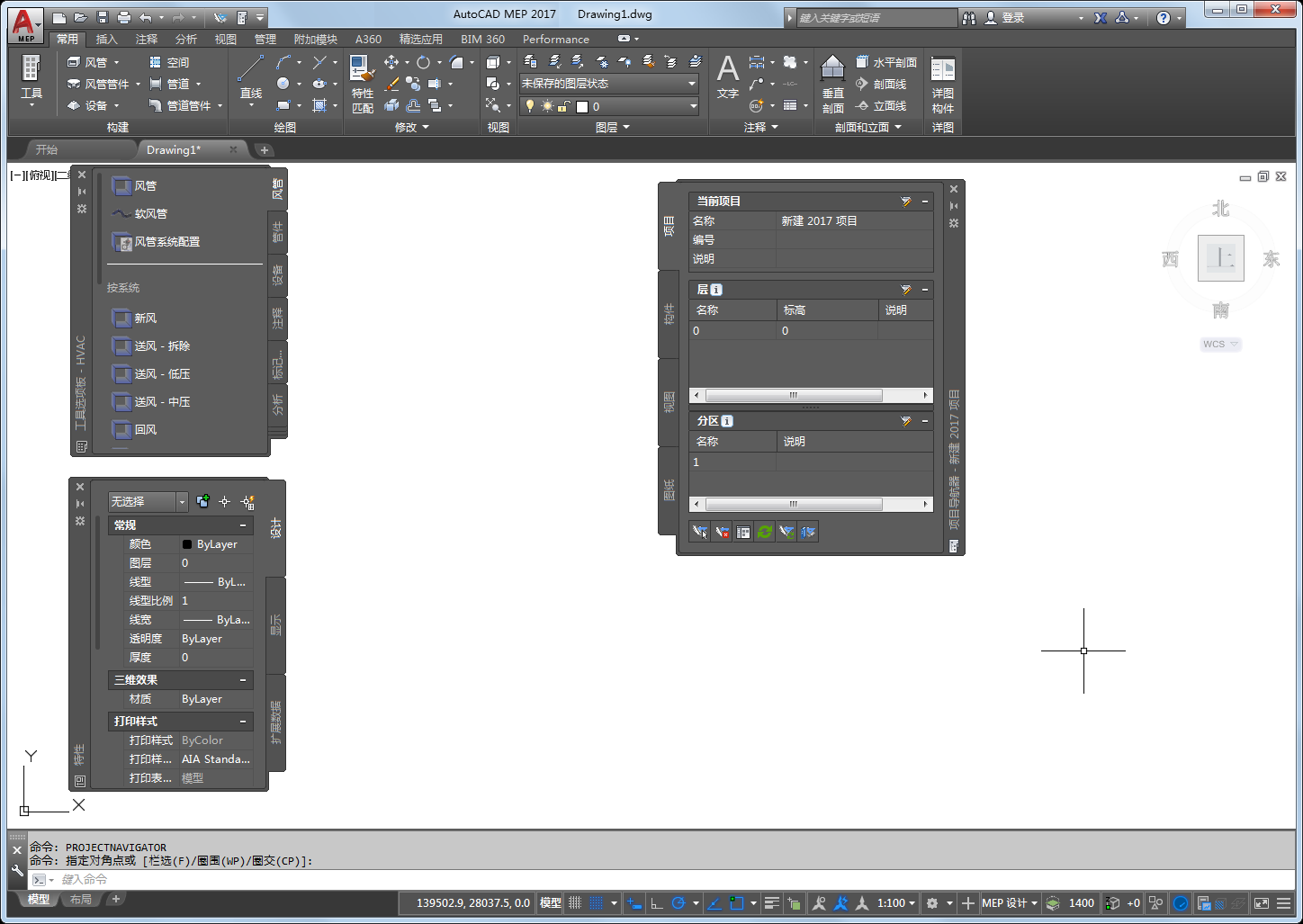Click the 文字 text button
Image resolution: width=1303 pixels, height=924 pixels.
click(x=728, y=77)
